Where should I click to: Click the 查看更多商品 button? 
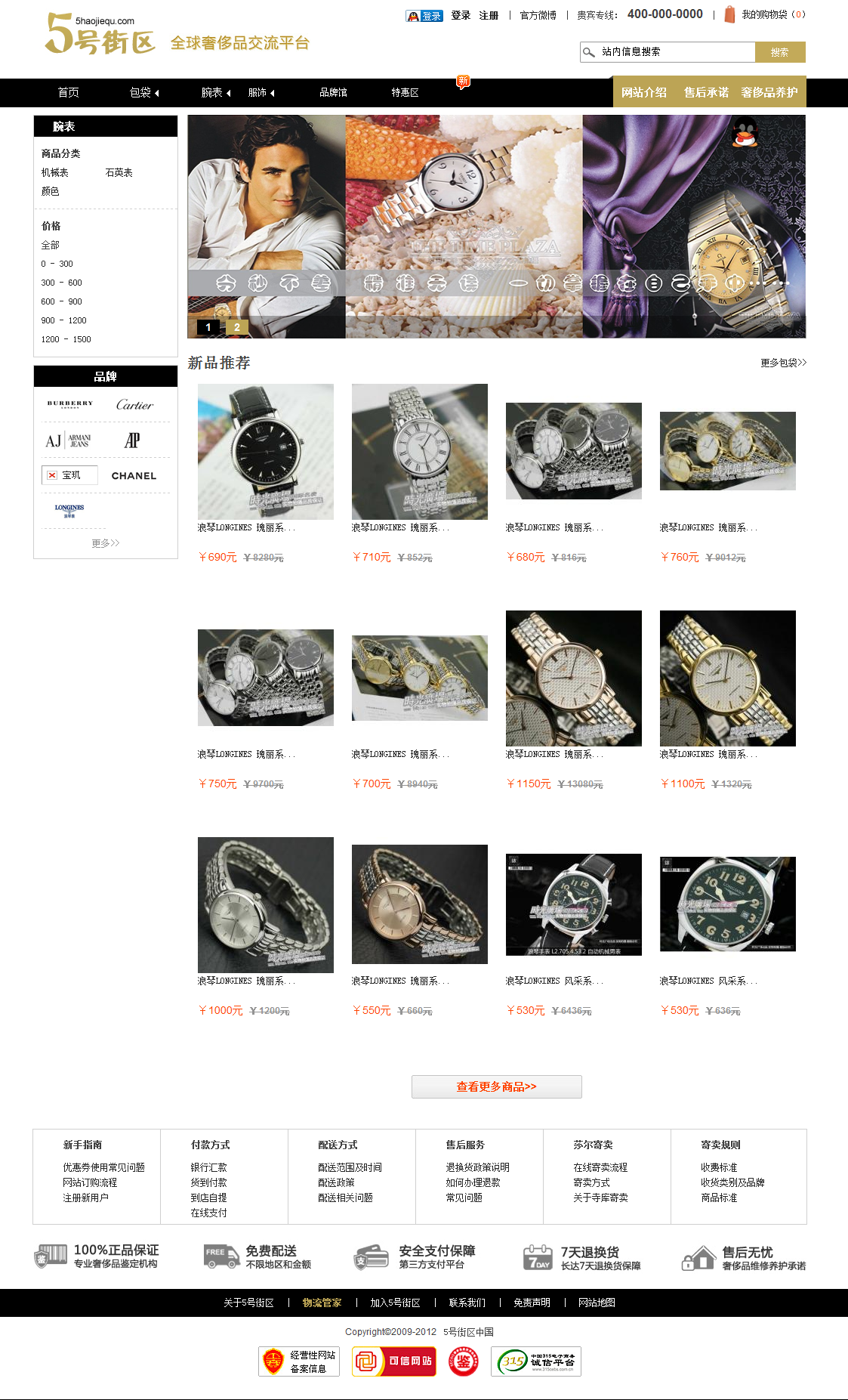[497, 1086]
